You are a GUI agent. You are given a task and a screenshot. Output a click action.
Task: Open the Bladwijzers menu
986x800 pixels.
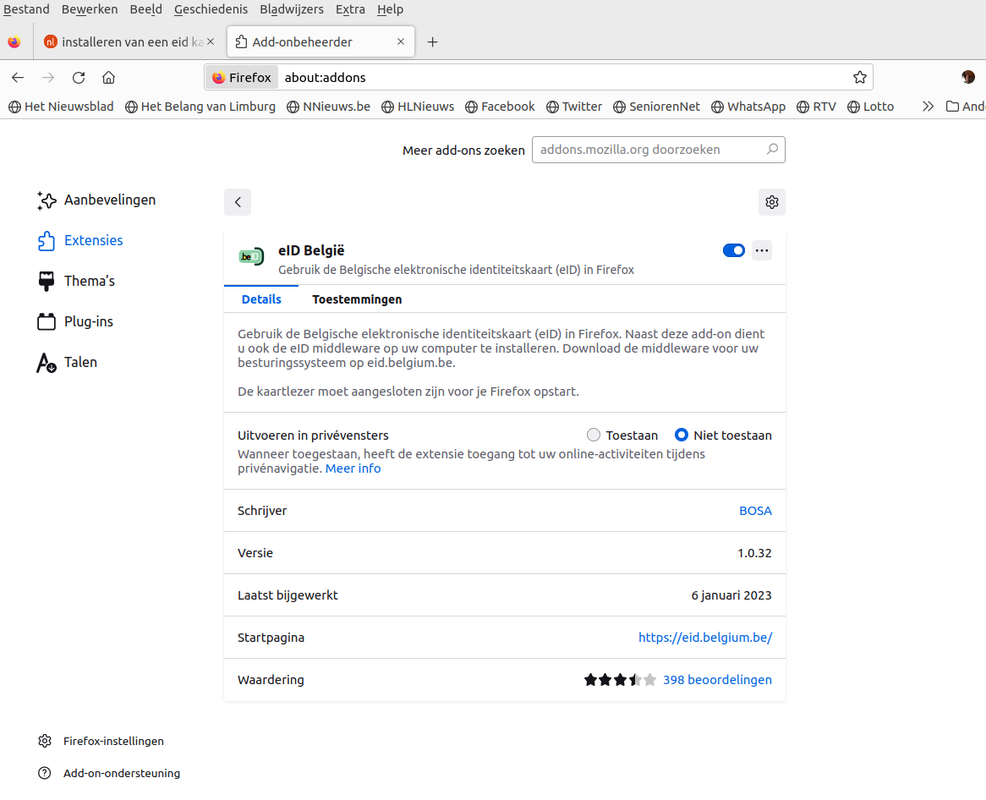(291, 9)
